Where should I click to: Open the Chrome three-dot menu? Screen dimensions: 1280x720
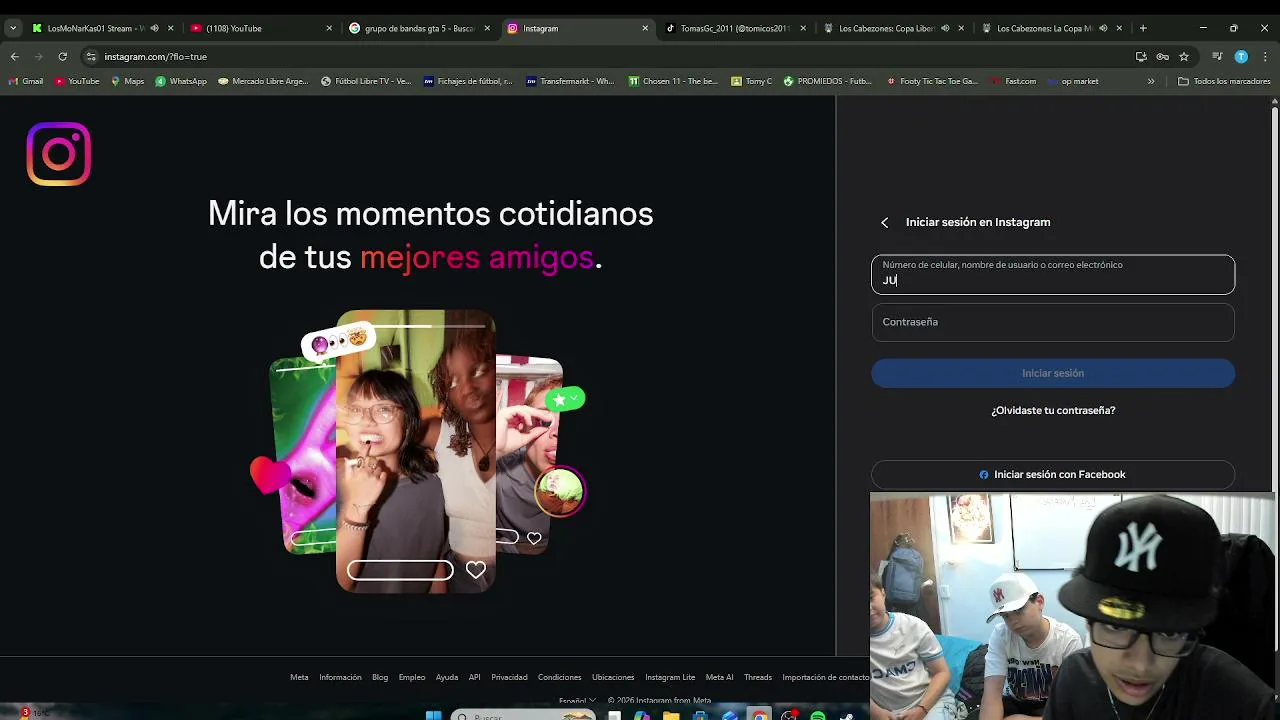pyautogui.click(x=1265, y=57)
